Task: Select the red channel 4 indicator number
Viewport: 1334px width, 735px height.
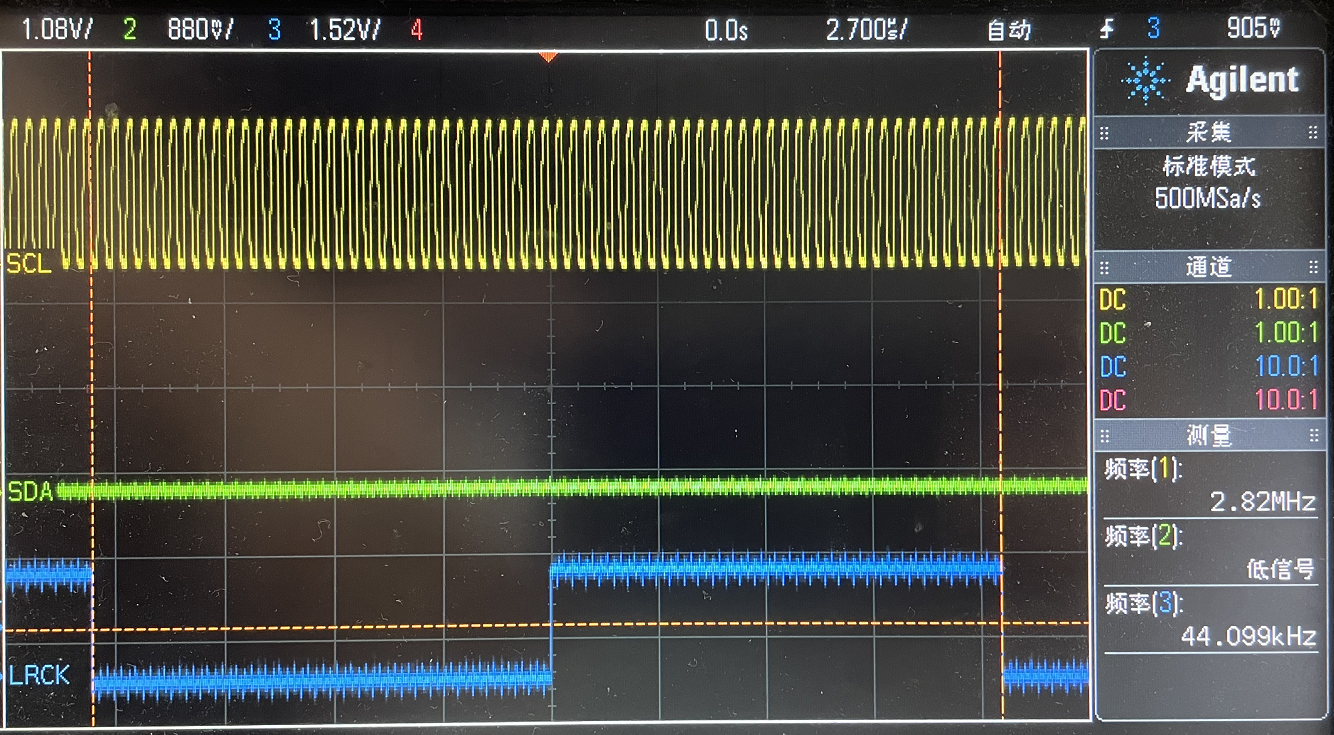Action: 416,30
